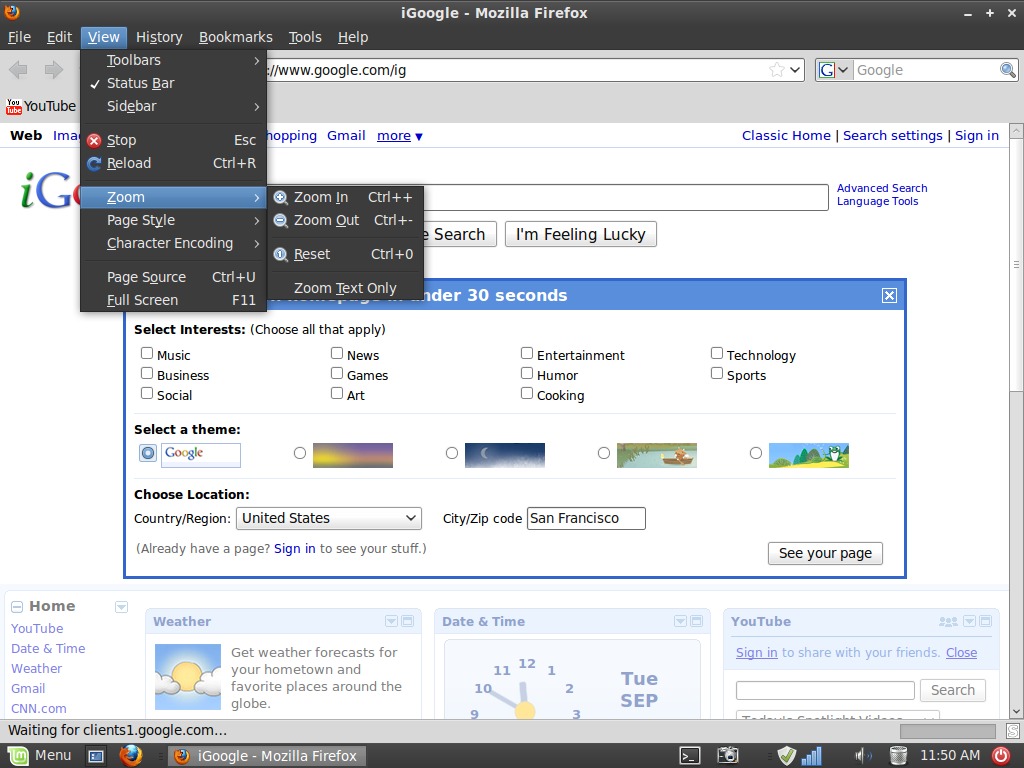Click the Zoom Out magnifier icon
Screen dimensions: 1024x768
[x=281, y=221]
